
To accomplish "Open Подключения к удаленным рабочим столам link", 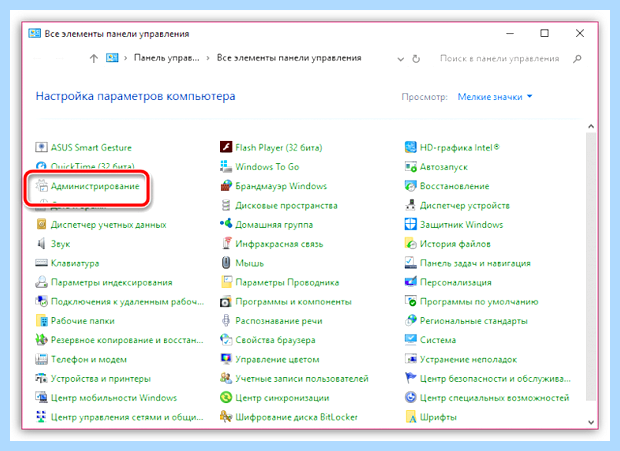I will (127, 302).
